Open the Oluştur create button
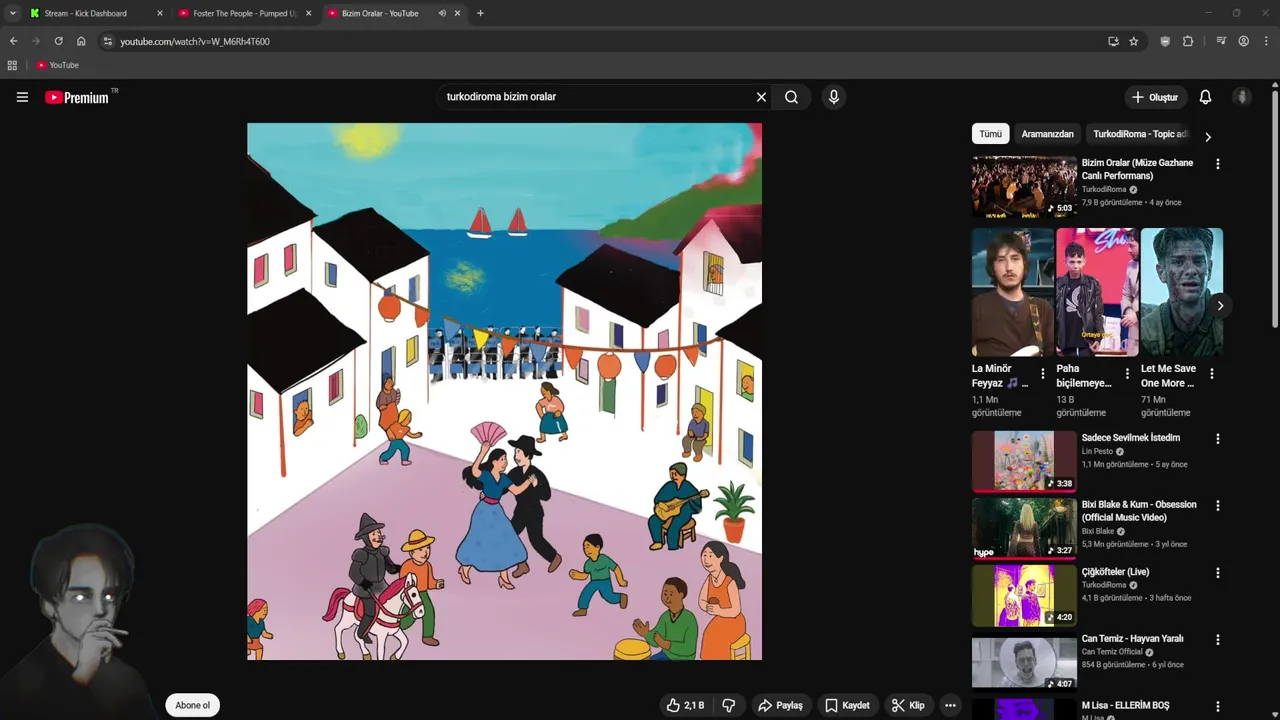Image resolution: width=1280 pixels, height=720 pixels. (1154, 97)
